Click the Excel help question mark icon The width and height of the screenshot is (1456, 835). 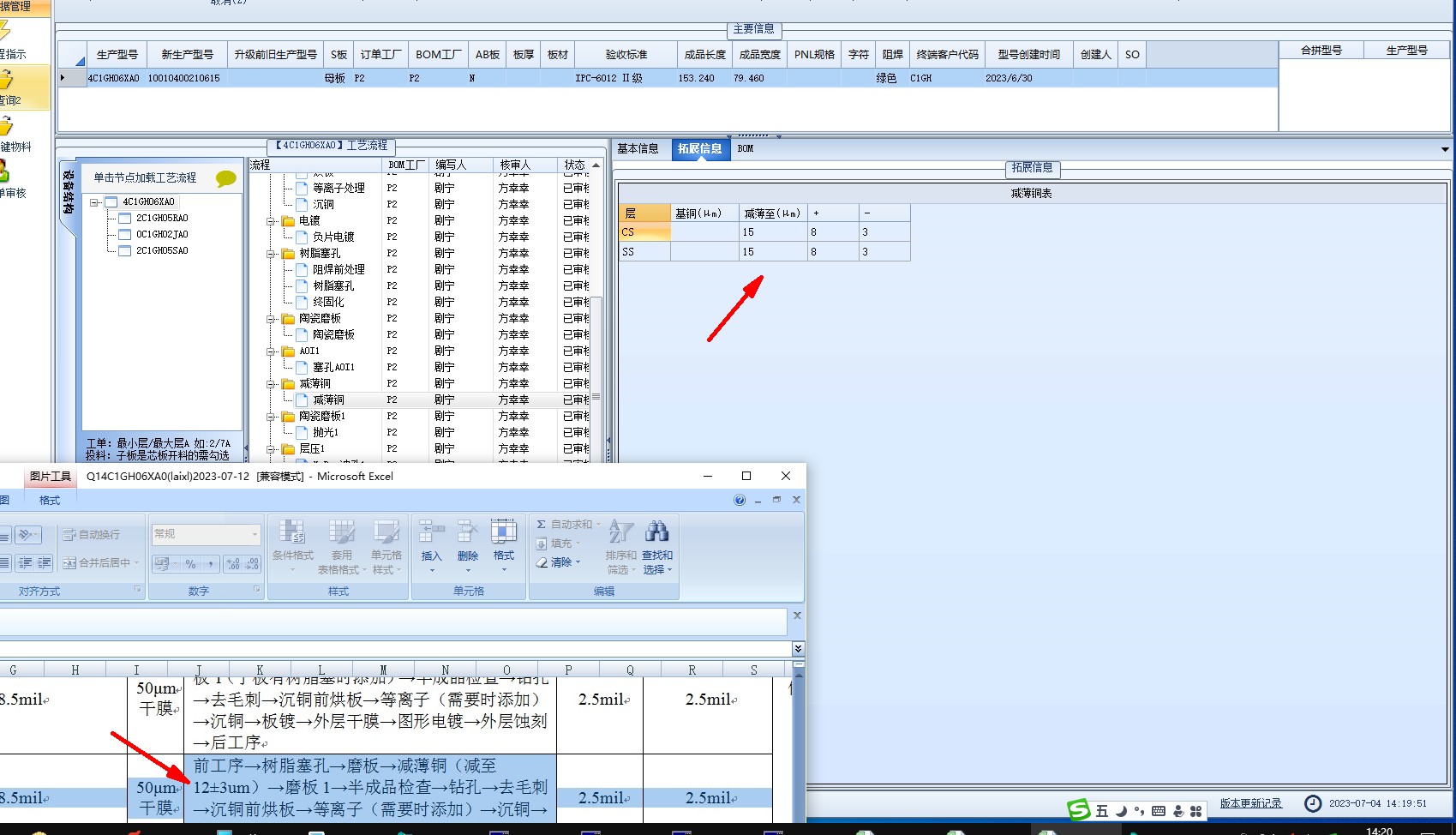click(740, 501)
